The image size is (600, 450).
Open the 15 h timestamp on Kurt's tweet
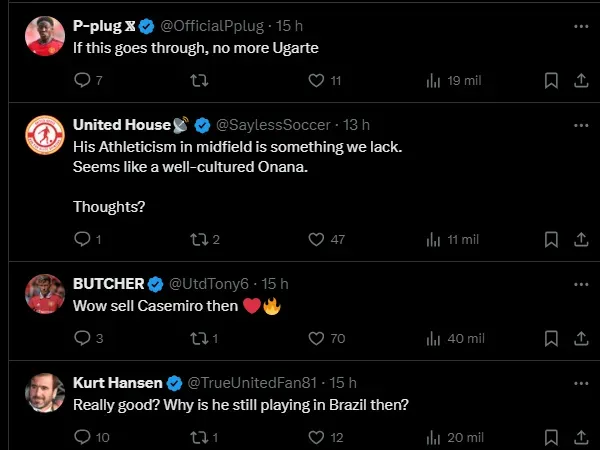[x=343, y=383]
